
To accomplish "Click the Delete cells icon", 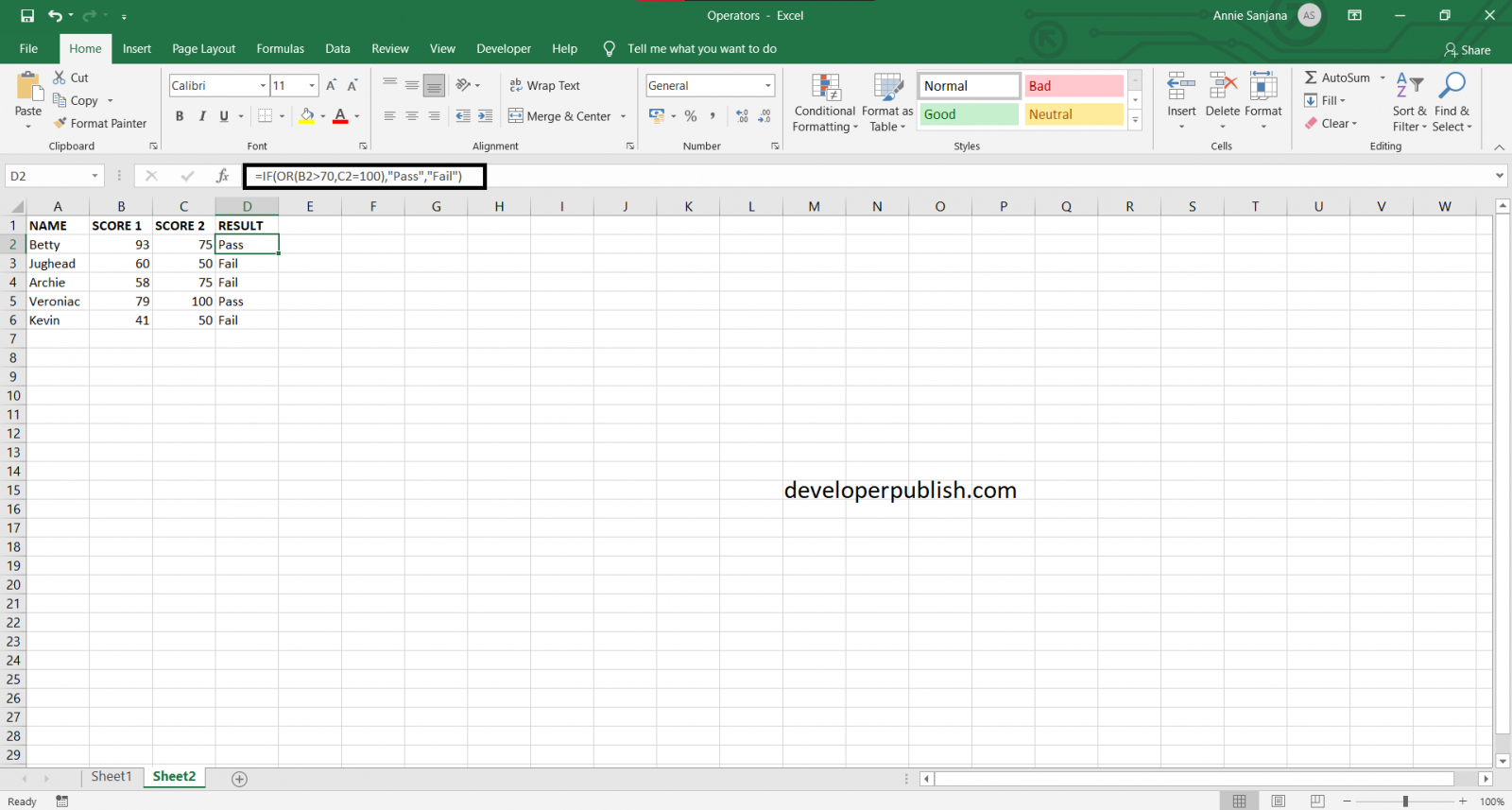I will tap(1223, 87).
